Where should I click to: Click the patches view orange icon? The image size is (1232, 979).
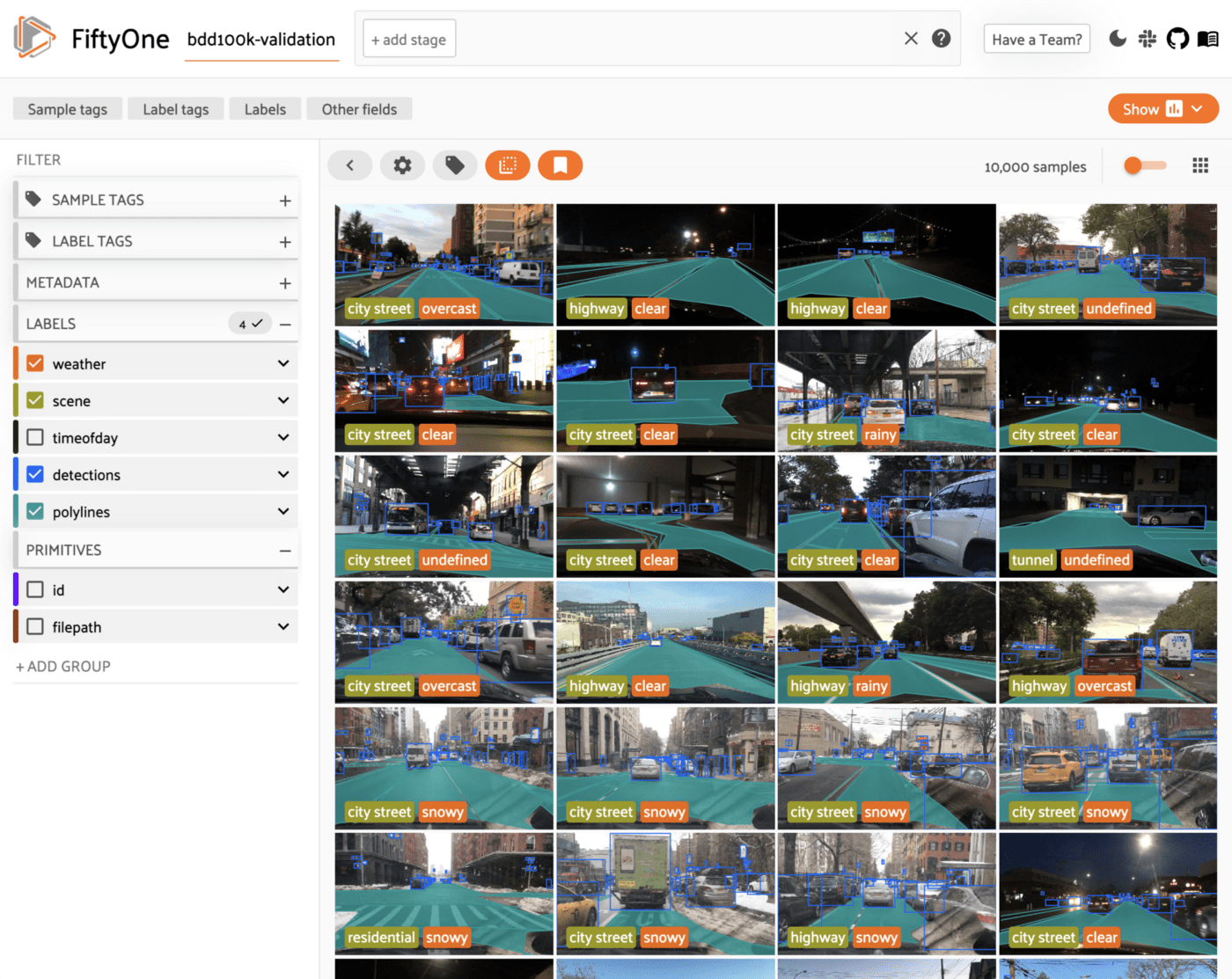point(508,165)
